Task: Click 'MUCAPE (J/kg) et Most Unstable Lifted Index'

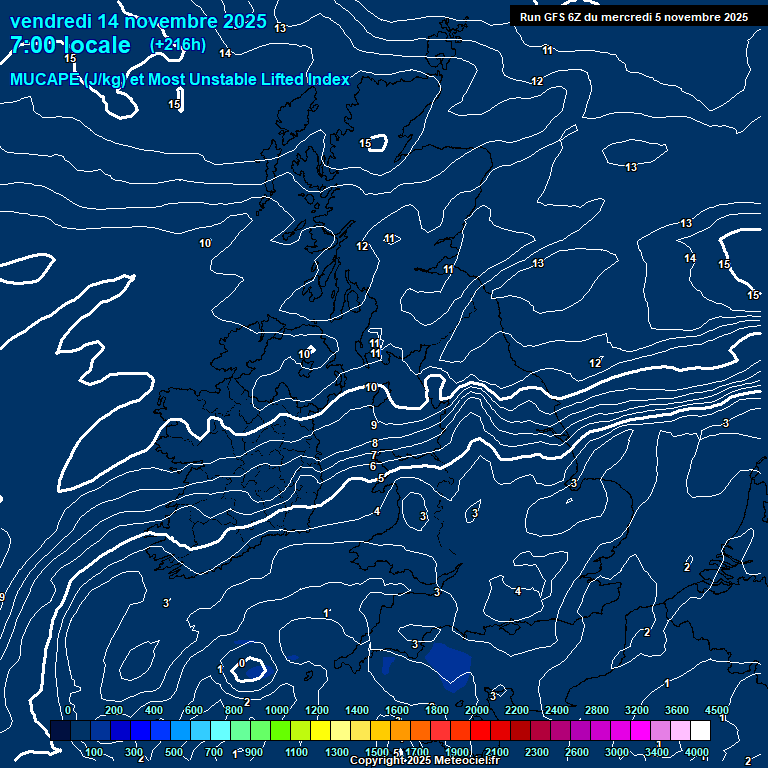Action: 180,79
